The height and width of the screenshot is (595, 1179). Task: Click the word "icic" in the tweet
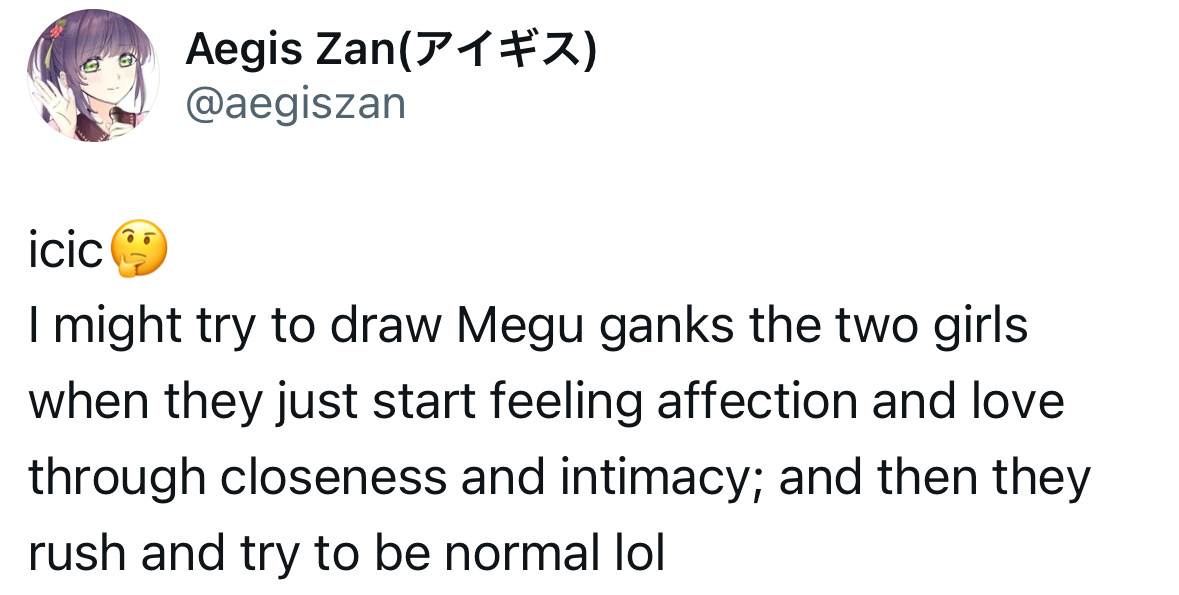click(x=65, y=250)
